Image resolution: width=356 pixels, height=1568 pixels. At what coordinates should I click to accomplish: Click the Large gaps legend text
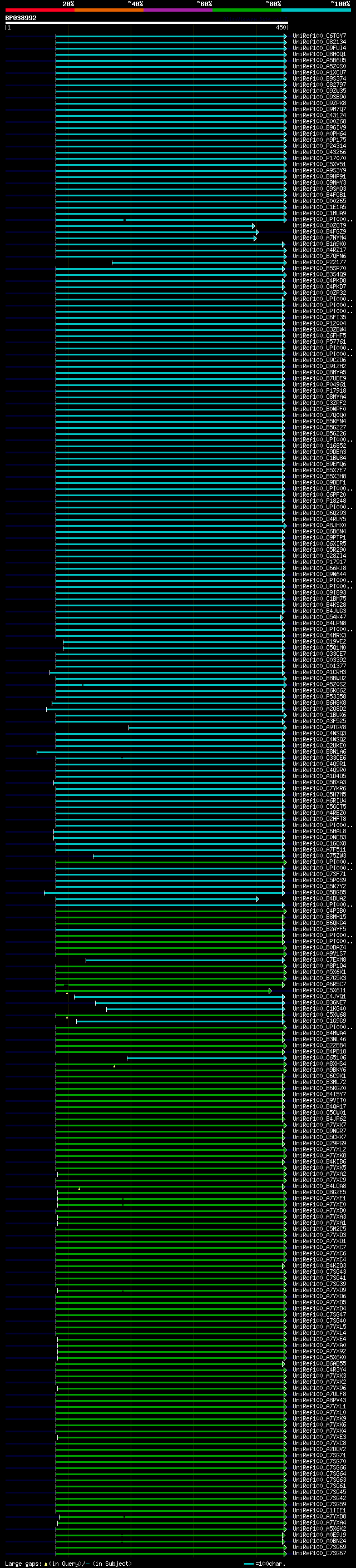[x=68, y=1564]
